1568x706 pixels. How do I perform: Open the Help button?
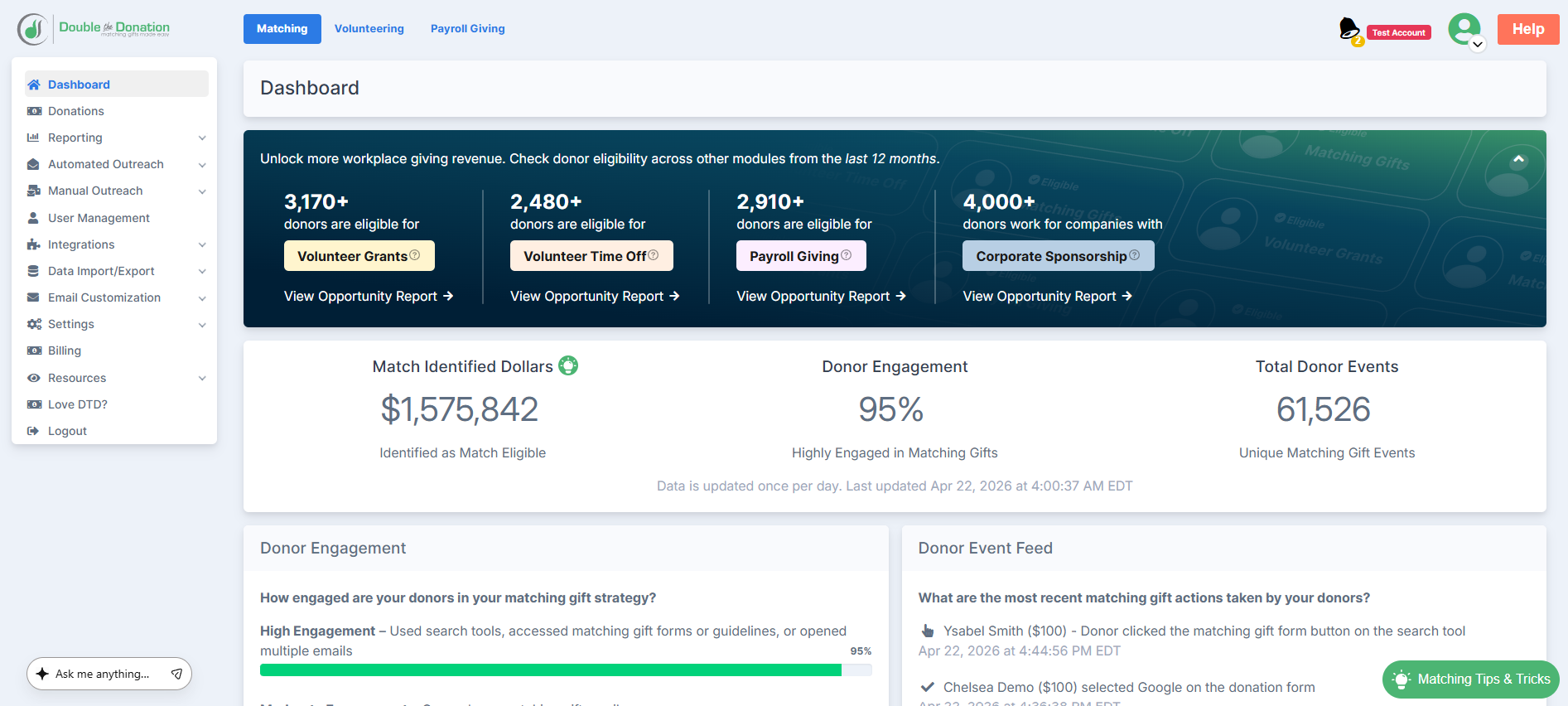(x=1528, y=29)
